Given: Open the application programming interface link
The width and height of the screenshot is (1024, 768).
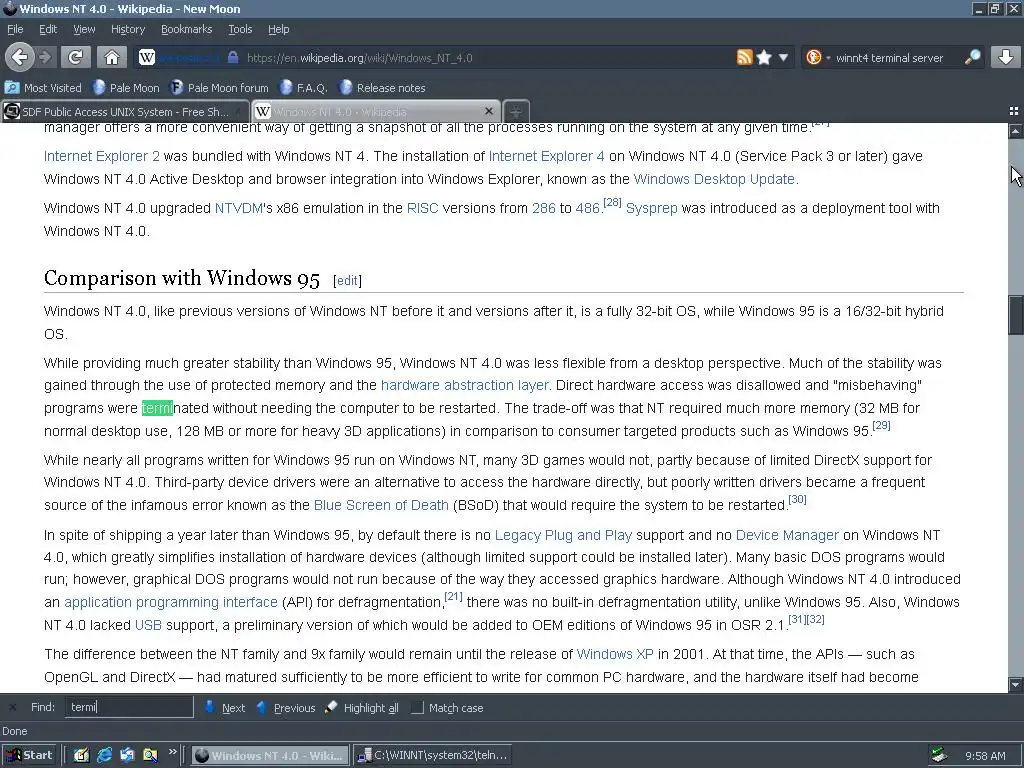Looking at the screenshot, I should 170,602.
